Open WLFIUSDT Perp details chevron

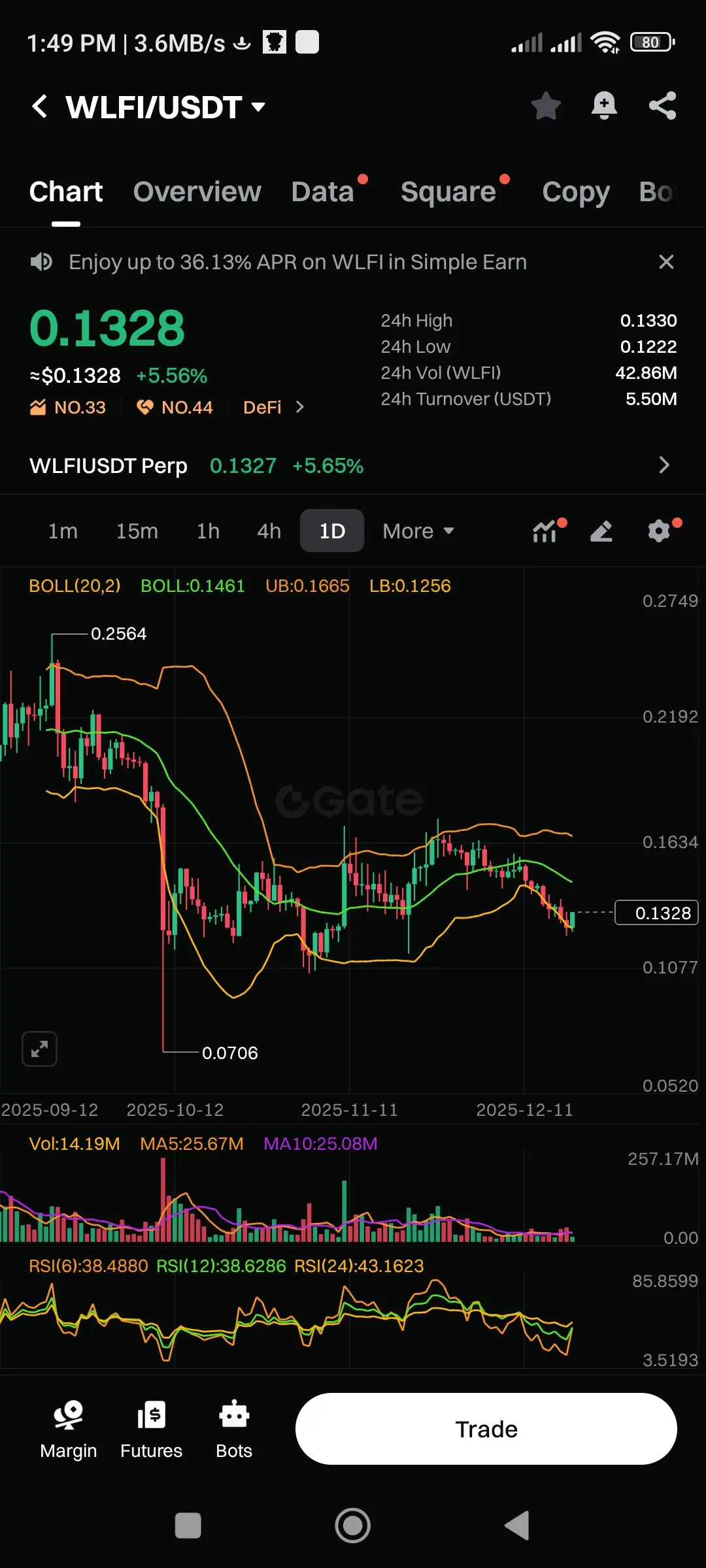point(664,465)
